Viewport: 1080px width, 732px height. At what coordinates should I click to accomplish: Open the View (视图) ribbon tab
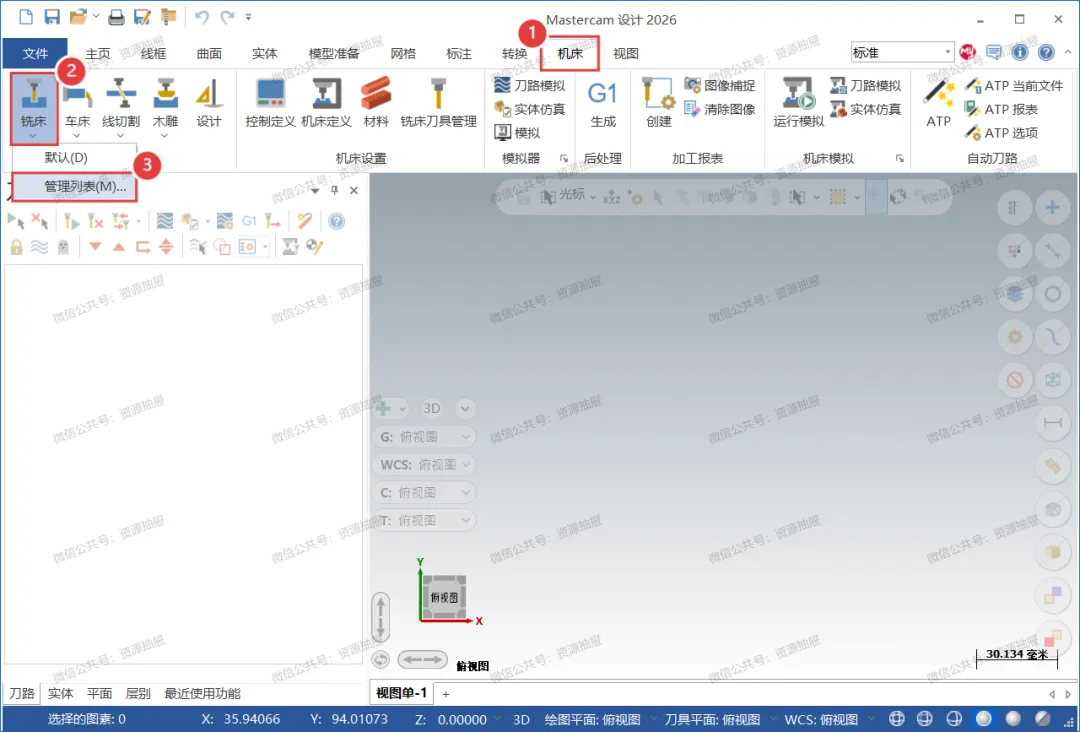625,53
